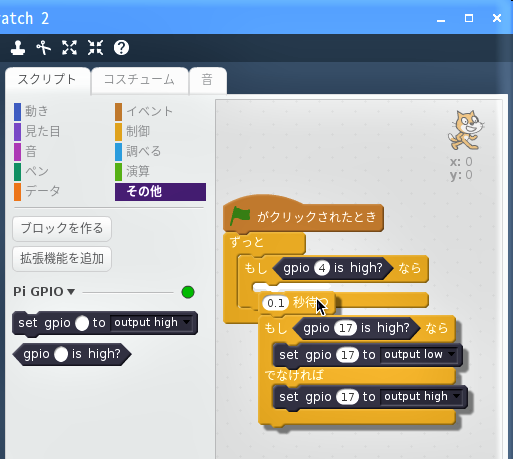Maximize the Scratch 2 window

[469, 18]
